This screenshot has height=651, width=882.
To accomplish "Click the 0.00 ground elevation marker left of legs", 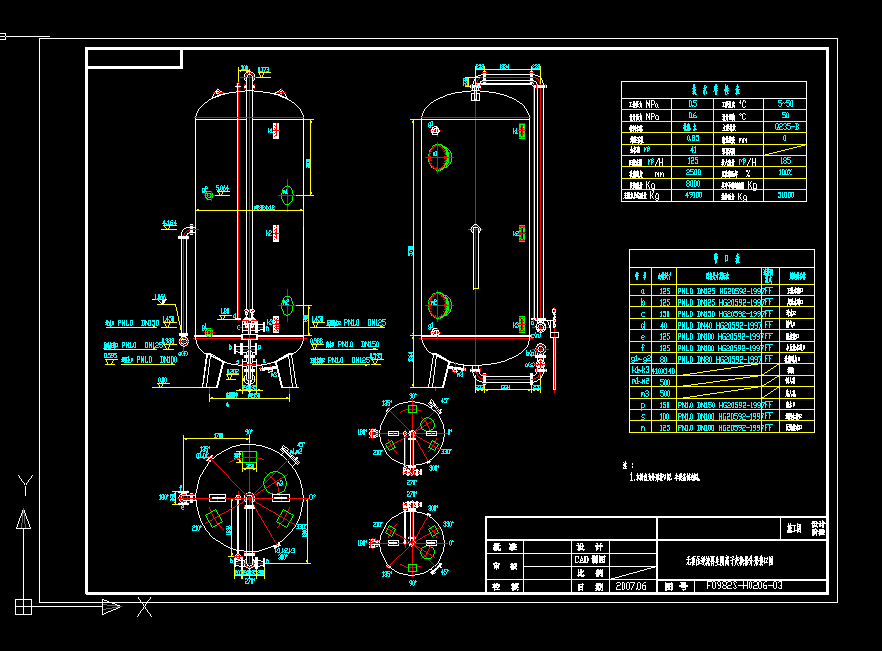I will [x=163, y=381].
